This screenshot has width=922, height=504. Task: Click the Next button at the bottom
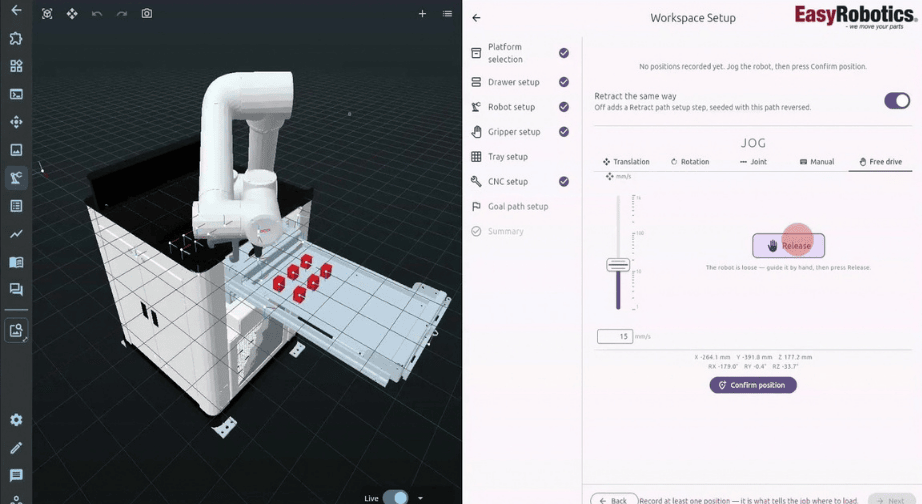891,500
